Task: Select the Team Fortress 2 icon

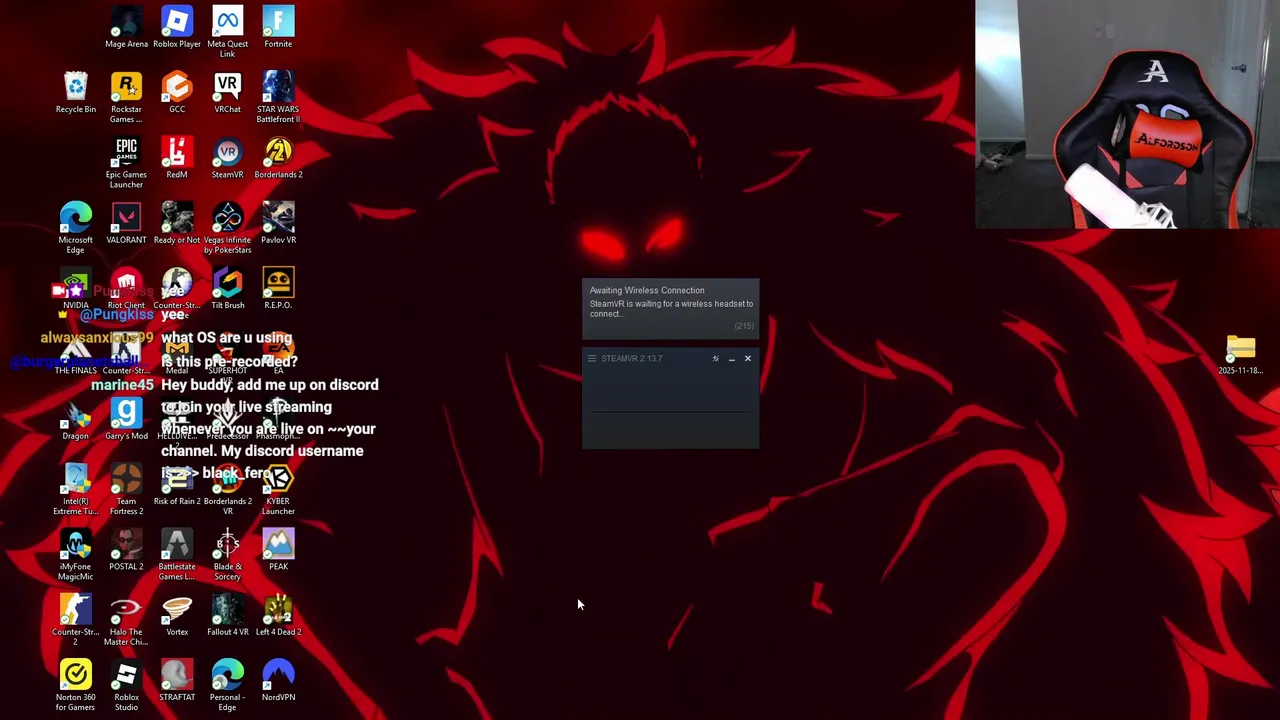Action: pyautogui.click(x=126, y=489)
